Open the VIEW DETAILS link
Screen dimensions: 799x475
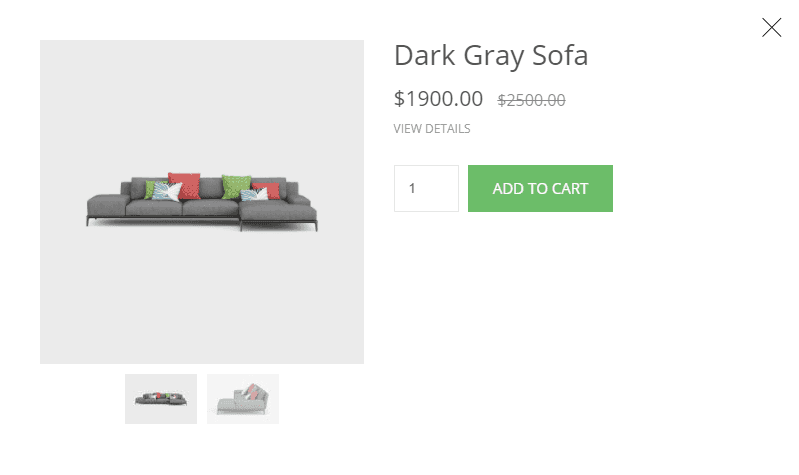tap(432, 129)
